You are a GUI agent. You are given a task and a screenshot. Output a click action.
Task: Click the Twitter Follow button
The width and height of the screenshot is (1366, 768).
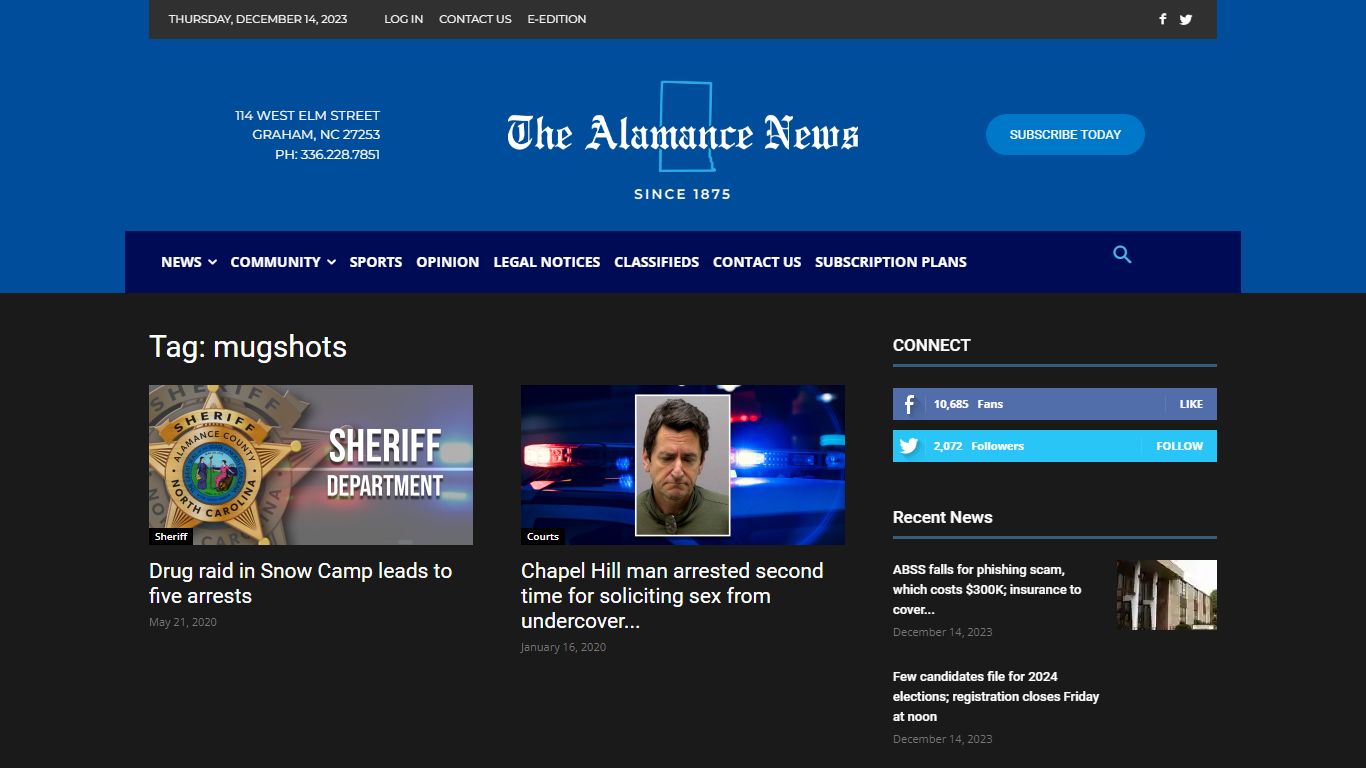1180,446
